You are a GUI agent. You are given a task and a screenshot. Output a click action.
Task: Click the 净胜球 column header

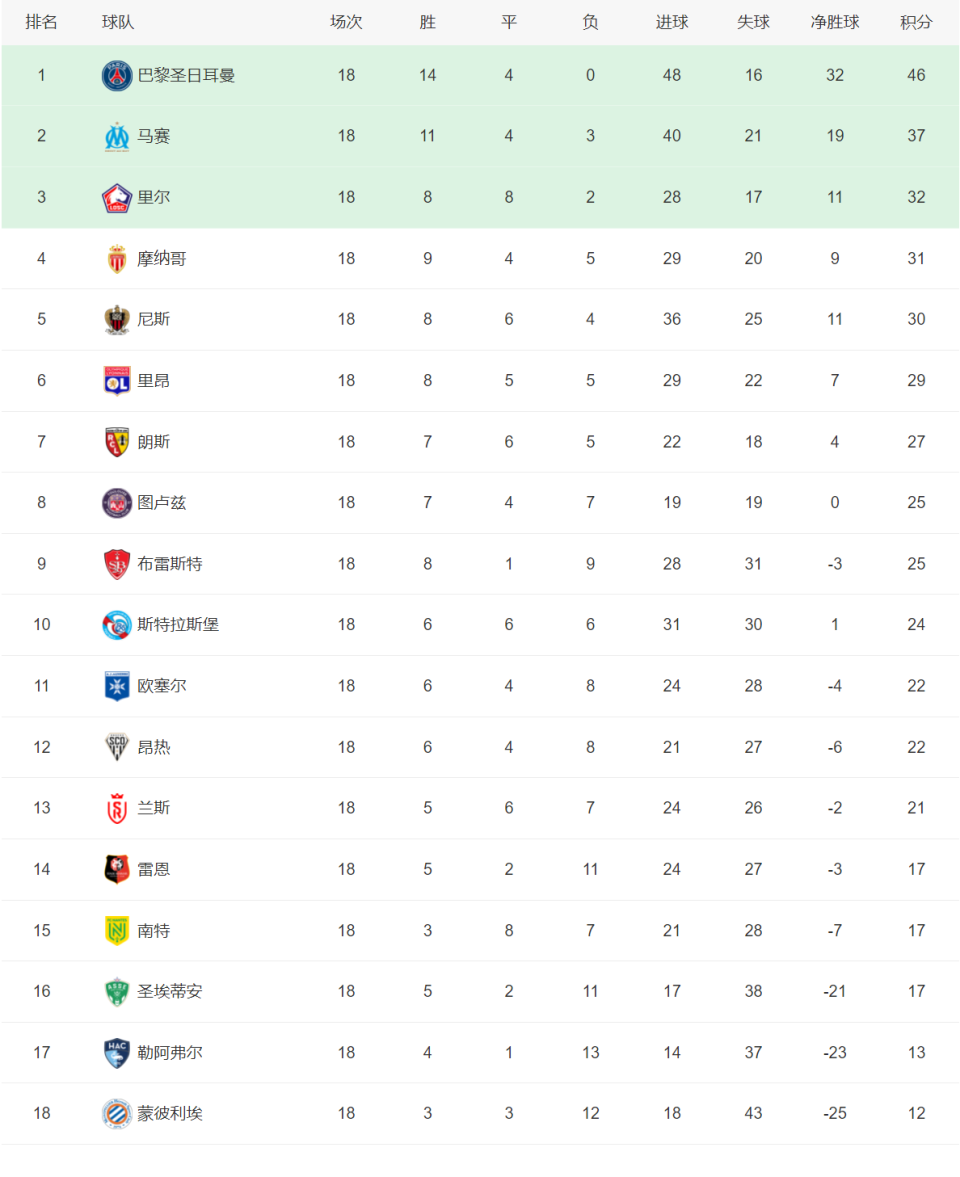tap(835, 23)
